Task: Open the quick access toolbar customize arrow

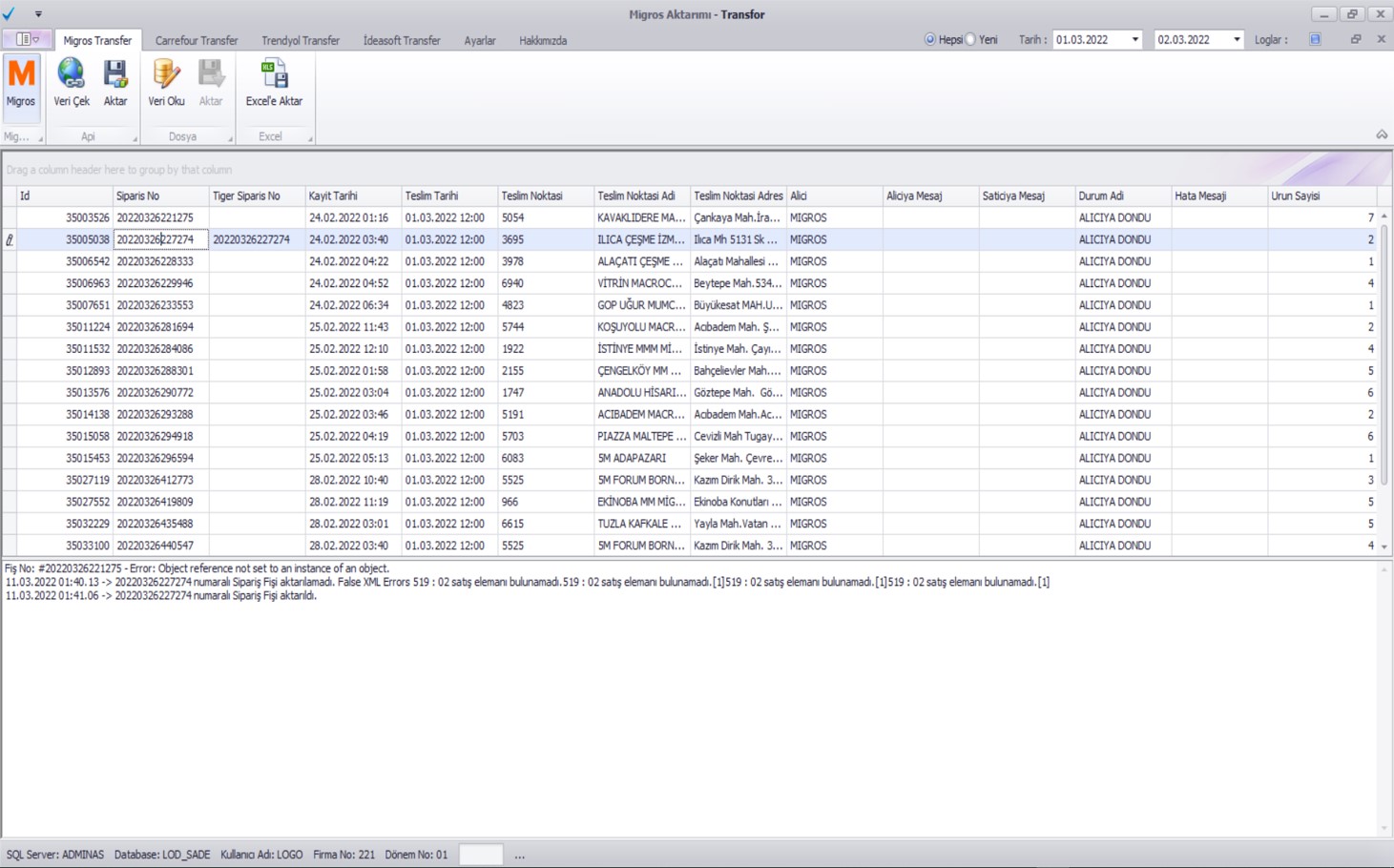Action: 38,14
